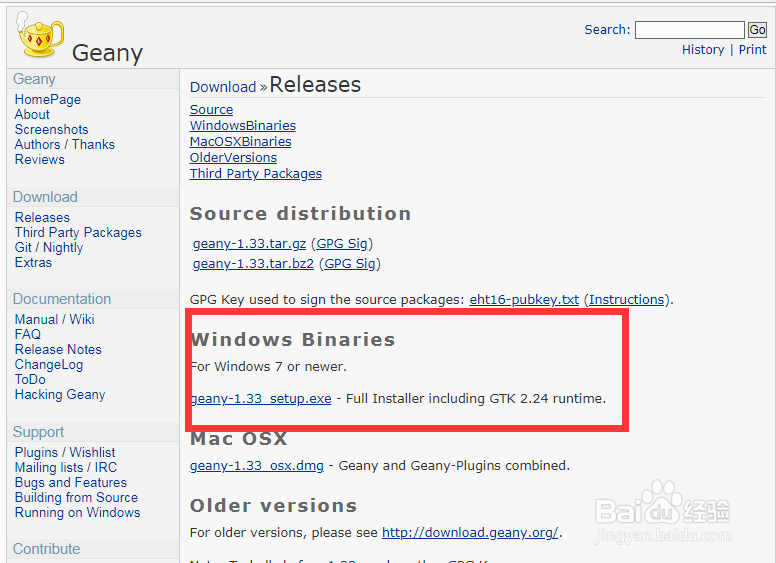Viewport: 776px width, 563px height.
Task: Jump to WindowsBinaries anchor link
Action: 242,126
